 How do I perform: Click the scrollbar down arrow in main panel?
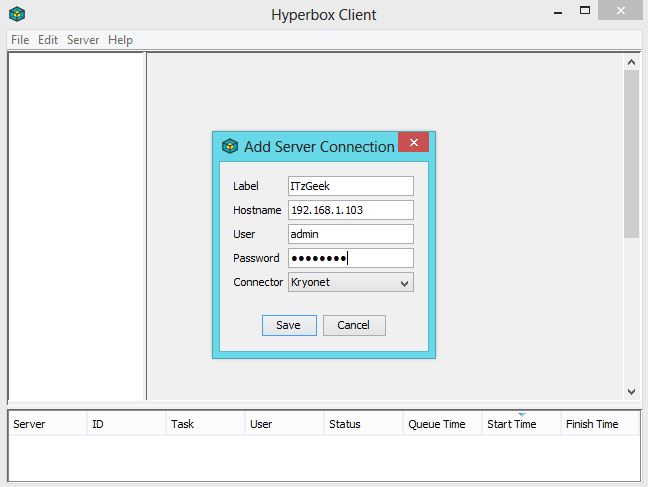[631, 391]
